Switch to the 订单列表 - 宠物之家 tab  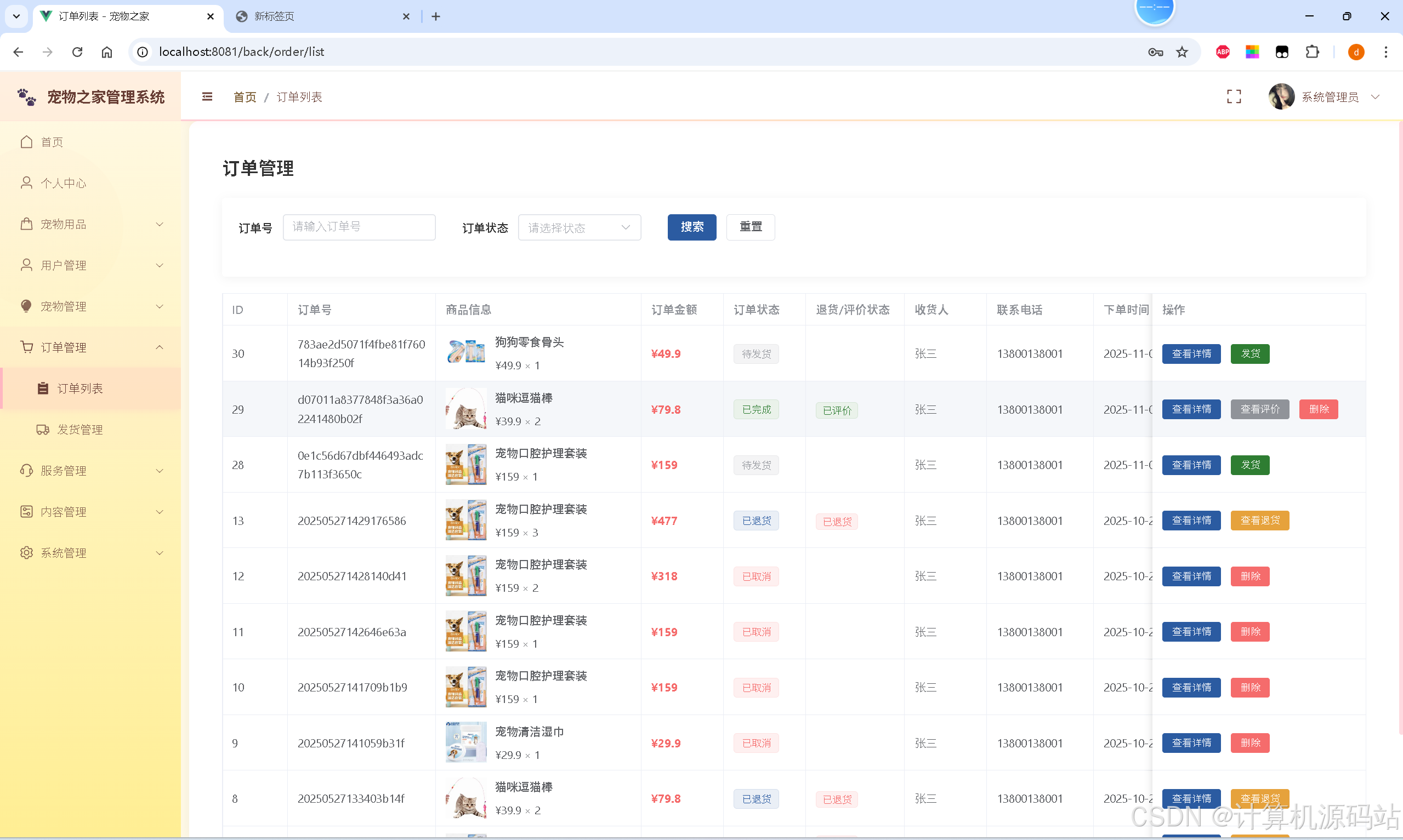click(127, 16)
